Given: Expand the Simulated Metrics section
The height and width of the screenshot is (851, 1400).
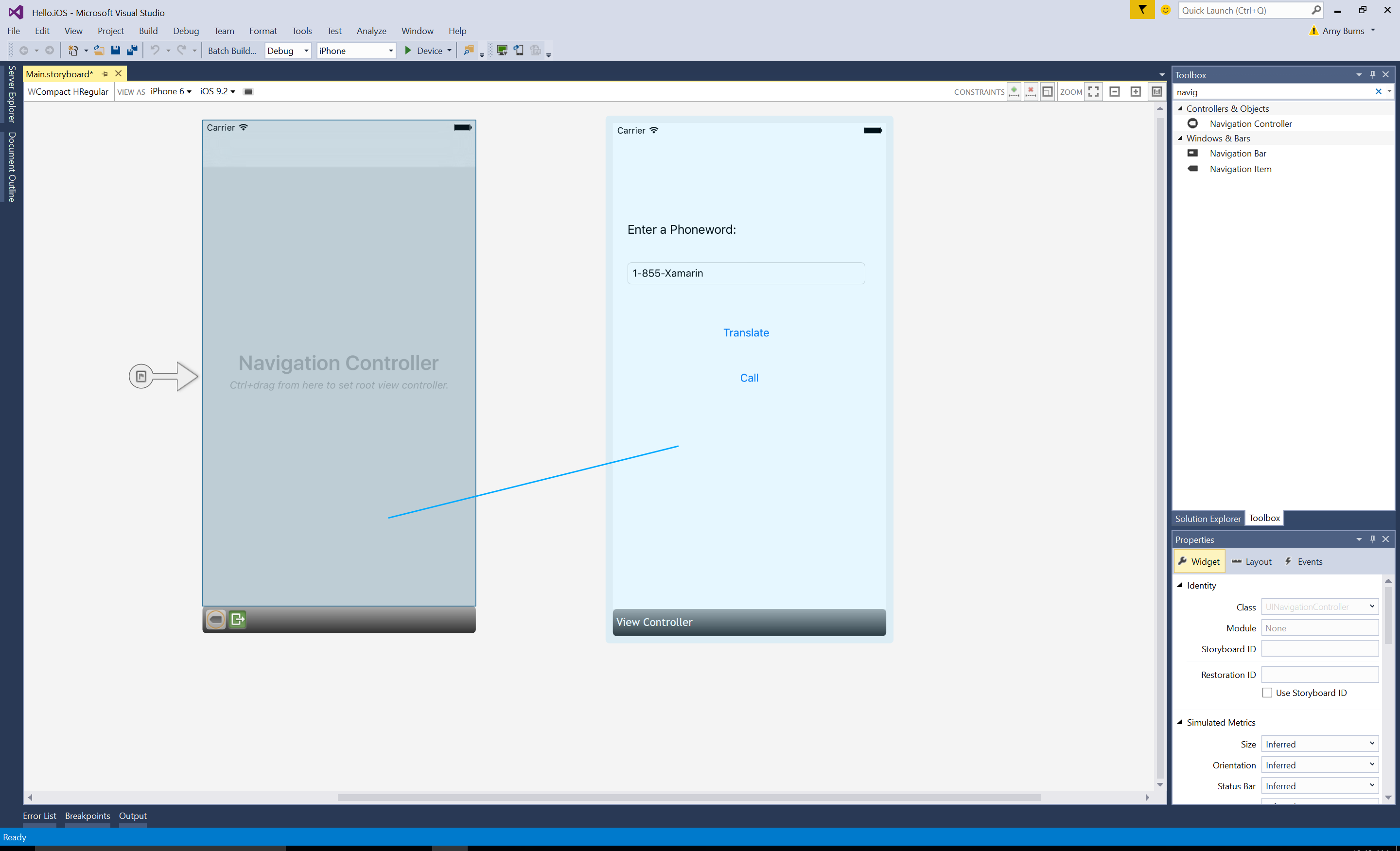Looking at the screenshot, I should pyautogui.click(x=1182, y=722).
